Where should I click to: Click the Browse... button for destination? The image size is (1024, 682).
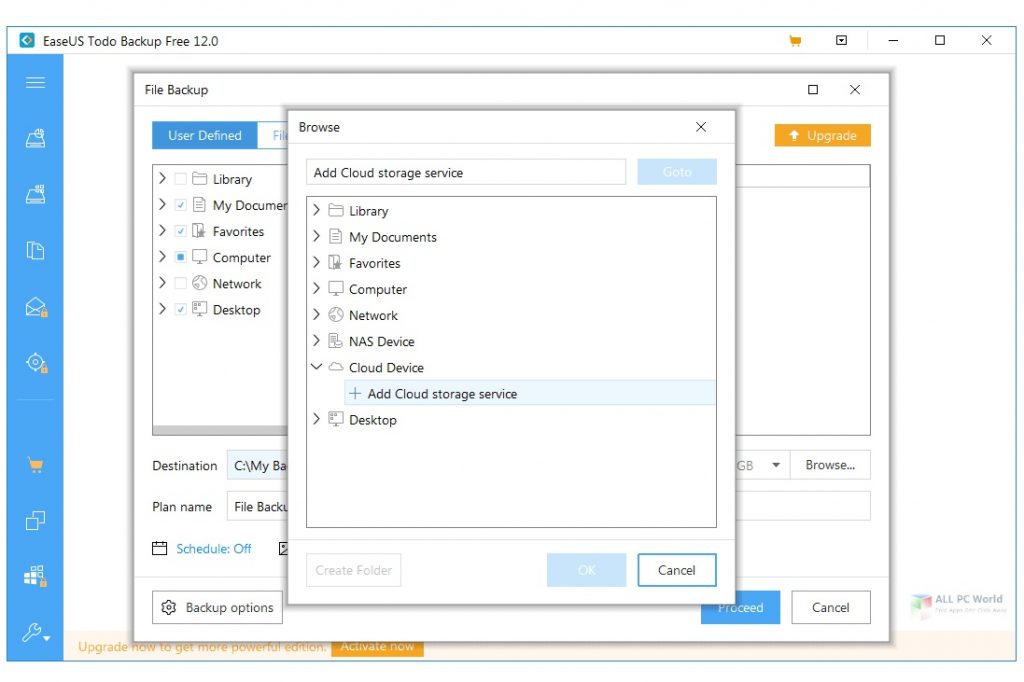(x=830, y=465)
